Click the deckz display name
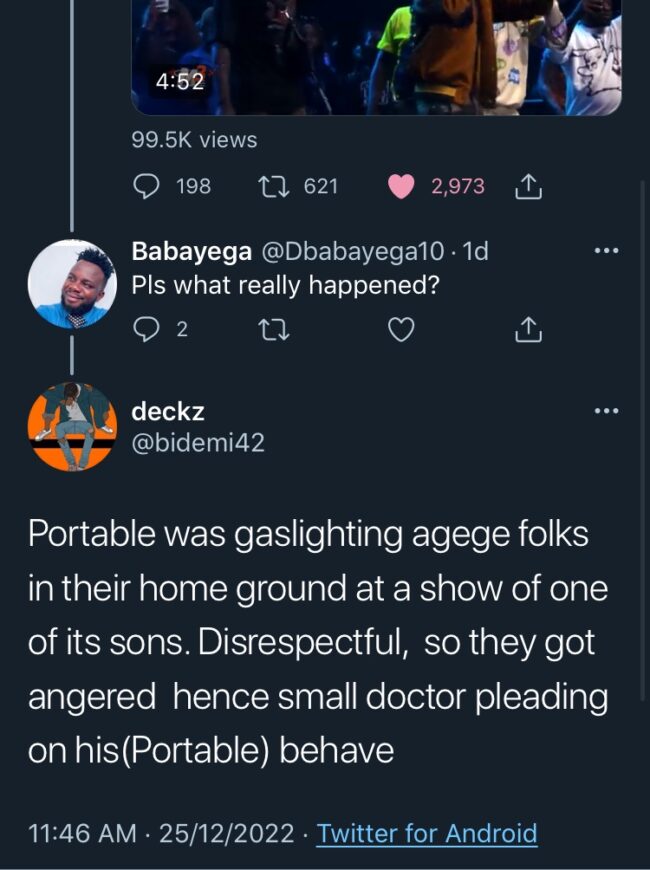The height and width of the screenshot is (870, 650). click(x=168, y=411)
